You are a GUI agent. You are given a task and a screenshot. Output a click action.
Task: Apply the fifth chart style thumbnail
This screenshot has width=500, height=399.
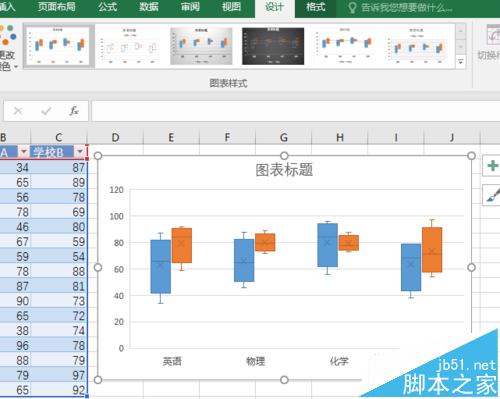point(345,46)
